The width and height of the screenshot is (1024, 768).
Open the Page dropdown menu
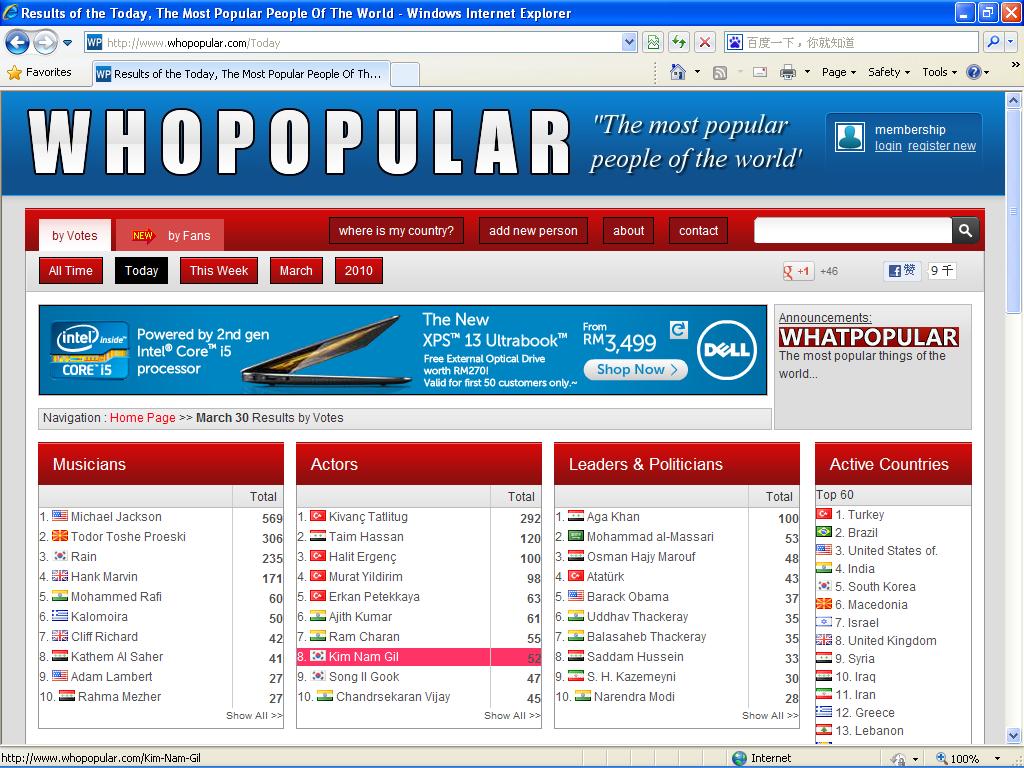(838, 72)
